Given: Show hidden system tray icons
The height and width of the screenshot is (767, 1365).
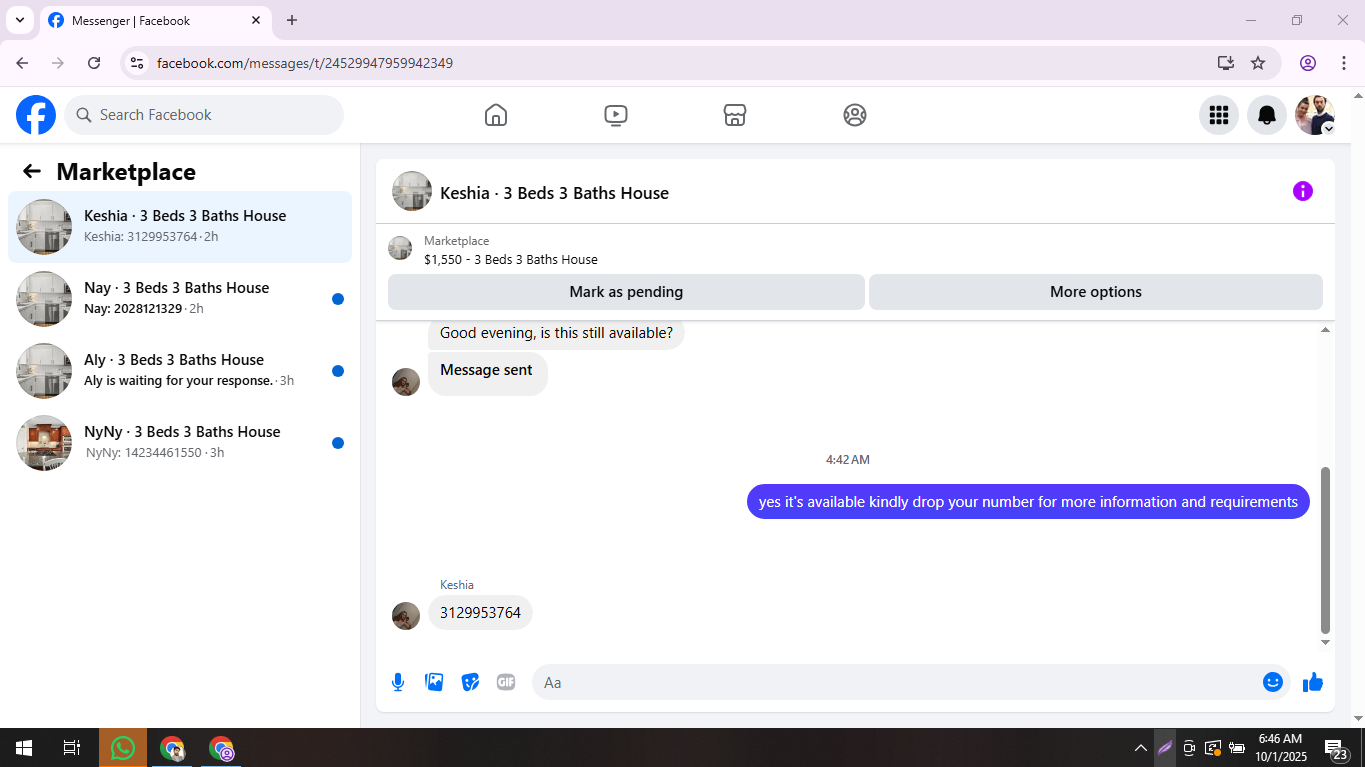Looking at the screenshot, I should click(x=1140, y=748).
